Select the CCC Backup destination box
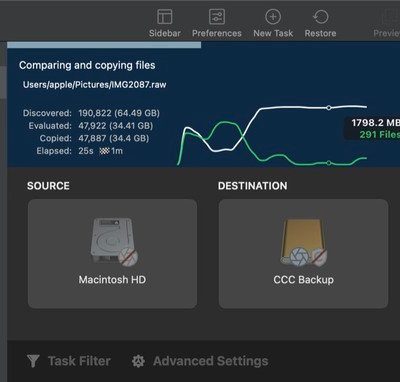 pyautogui.click(x=303, y=254)
